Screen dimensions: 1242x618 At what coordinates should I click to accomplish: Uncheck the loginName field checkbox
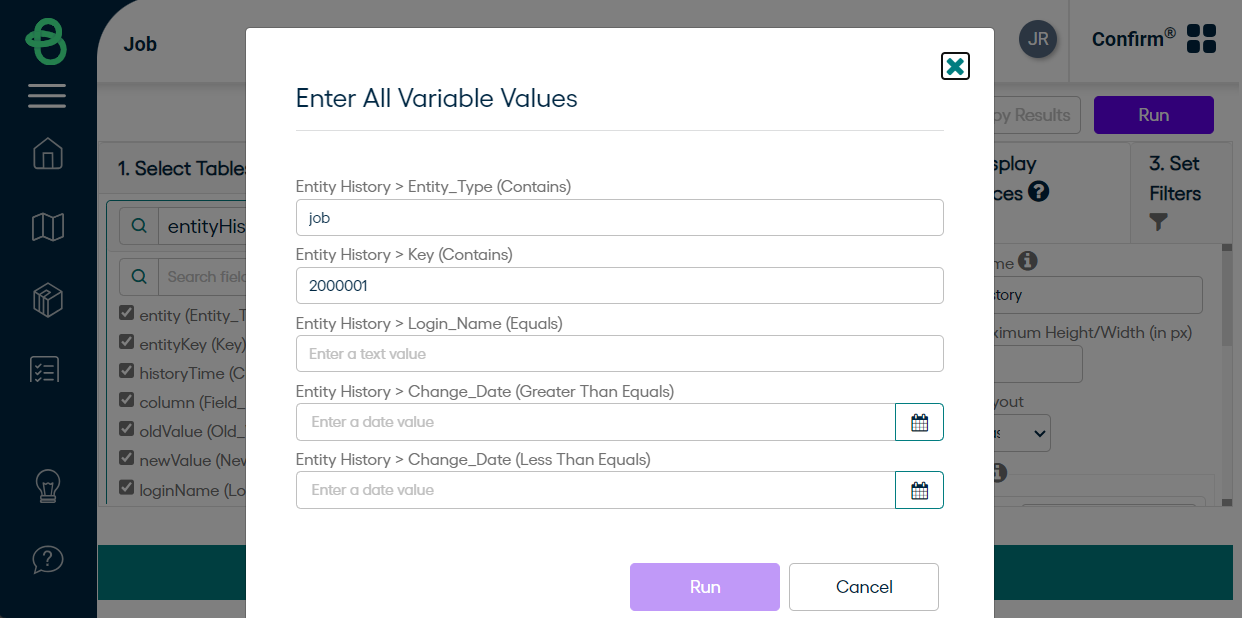pos(127,488)
